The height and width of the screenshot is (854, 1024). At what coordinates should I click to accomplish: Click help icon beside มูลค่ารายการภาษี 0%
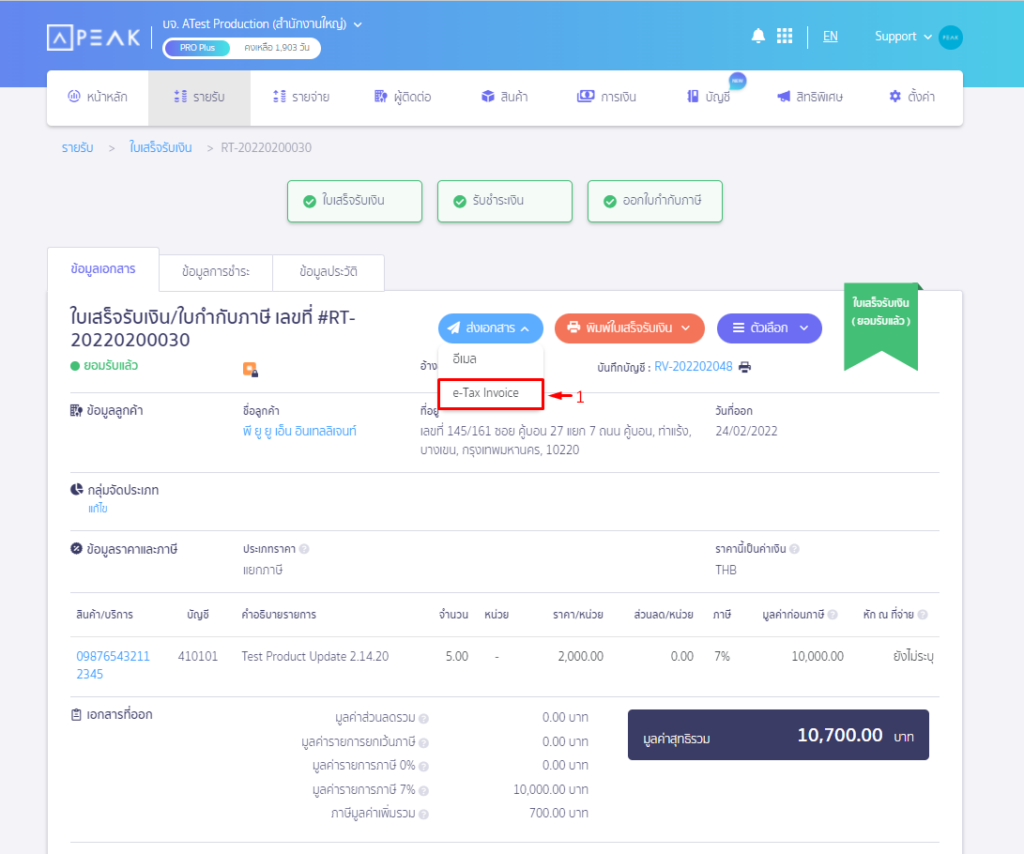[x=423, y=767]
